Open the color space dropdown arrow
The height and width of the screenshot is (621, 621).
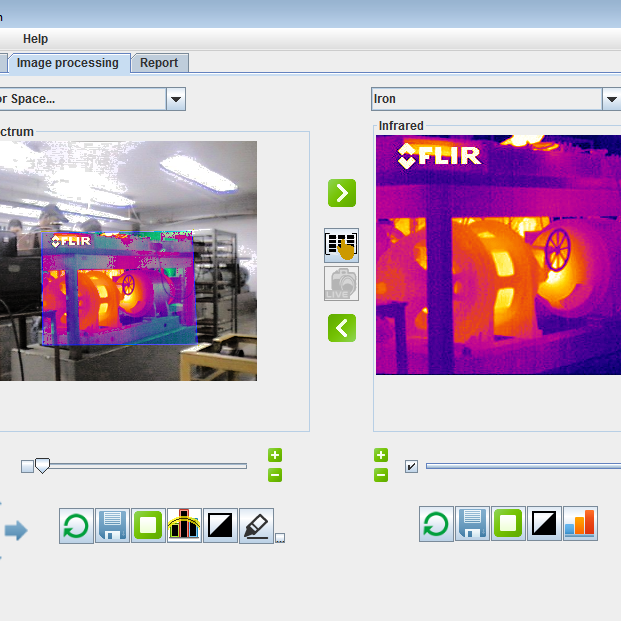[x=176, y=99]
